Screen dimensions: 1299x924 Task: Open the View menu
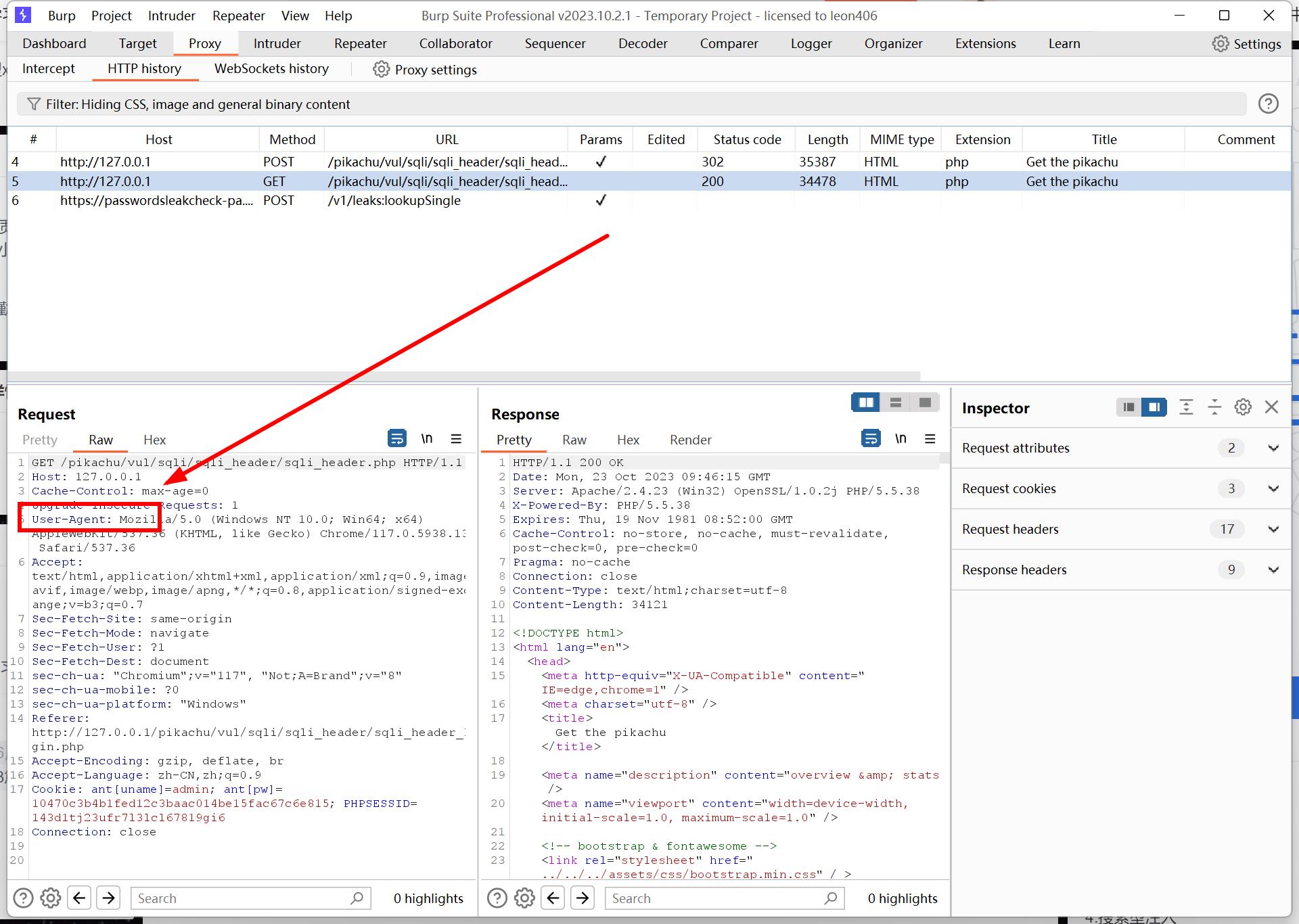(x=295, y=16)
